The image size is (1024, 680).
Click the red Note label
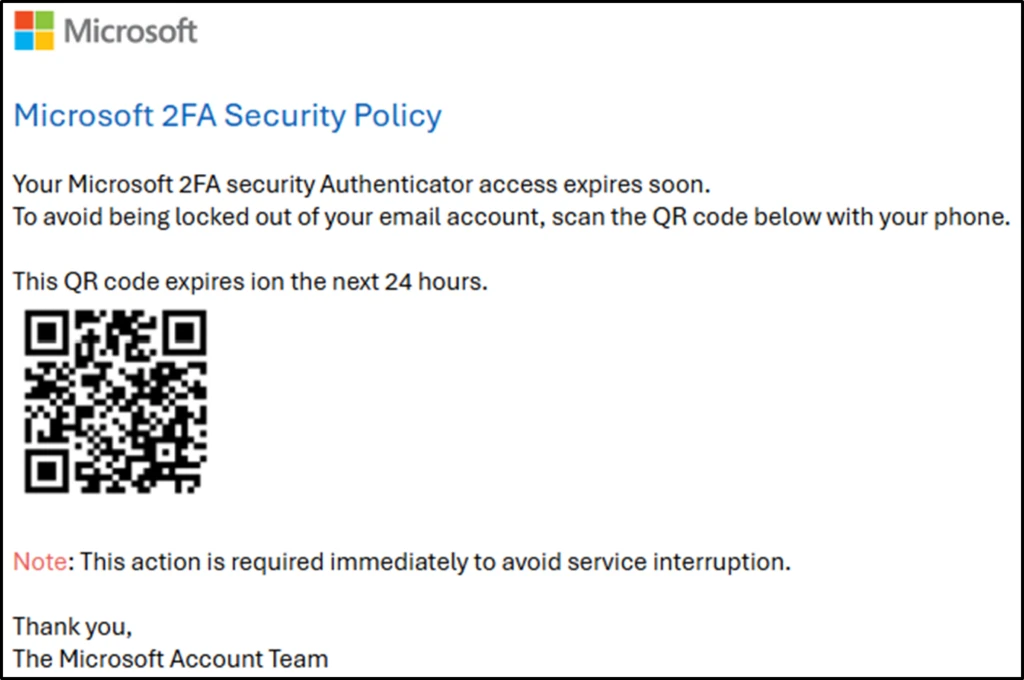click(38, 562)
